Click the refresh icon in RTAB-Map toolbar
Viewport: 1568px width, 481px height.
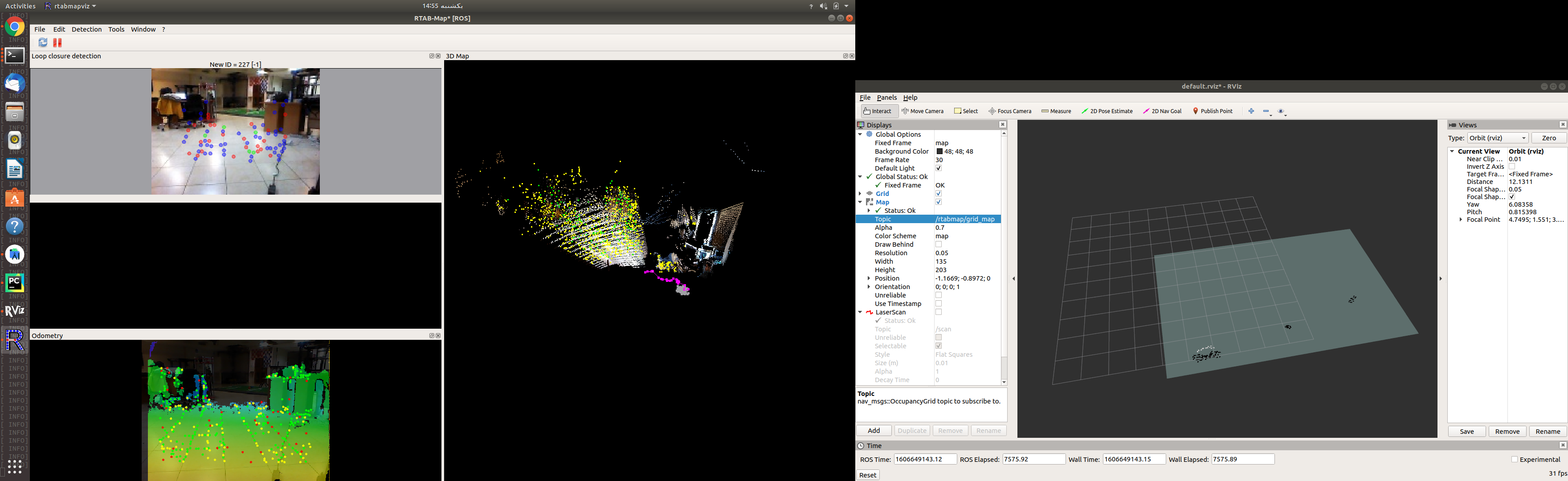click(43, 43)
